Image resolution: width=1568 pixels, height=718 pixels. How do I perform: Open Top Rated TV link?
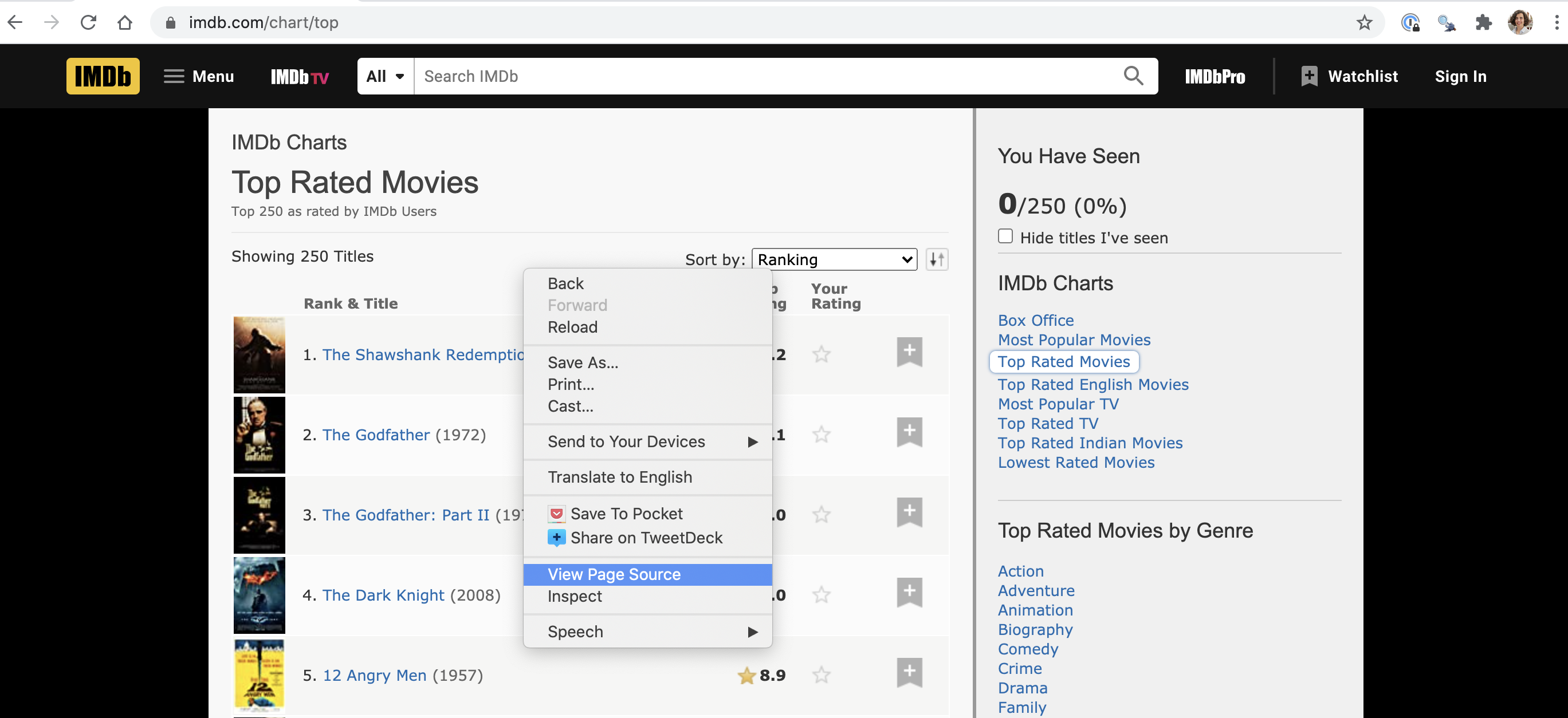click(1048, 424)
